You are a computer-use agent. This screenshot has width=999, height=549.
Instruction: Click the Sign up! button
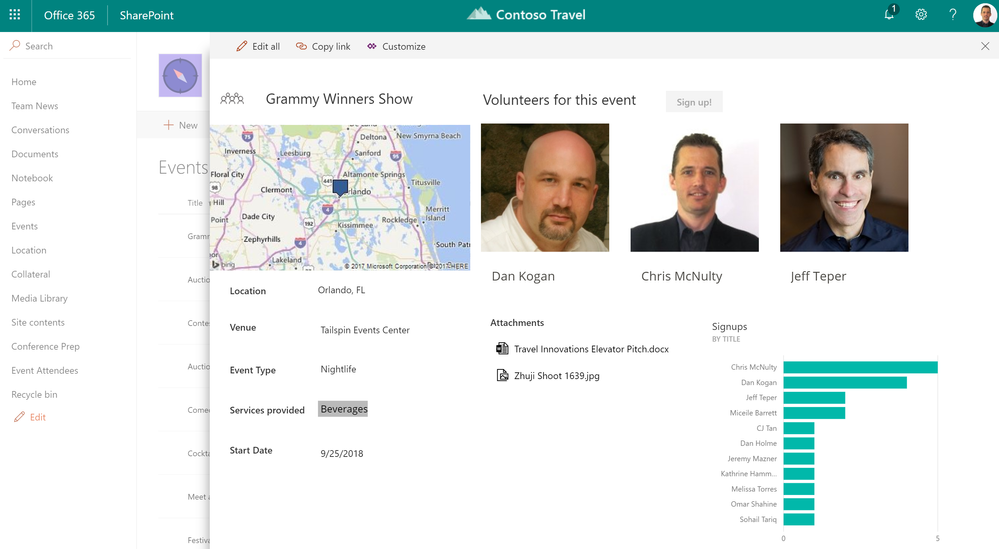coord(694,102)
